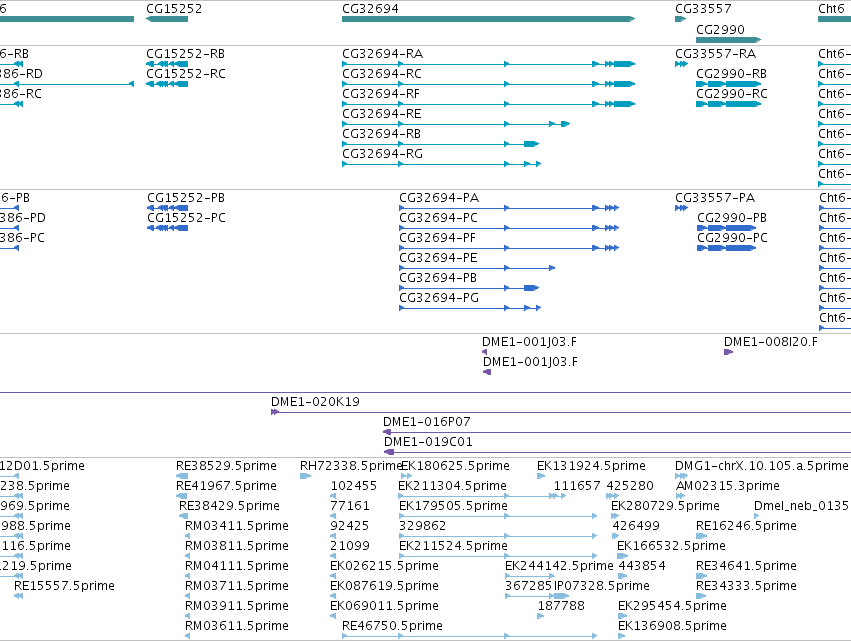Click EST RM03611.5prime
This screenshot has height=641, width=851.
tap(237, 627)
